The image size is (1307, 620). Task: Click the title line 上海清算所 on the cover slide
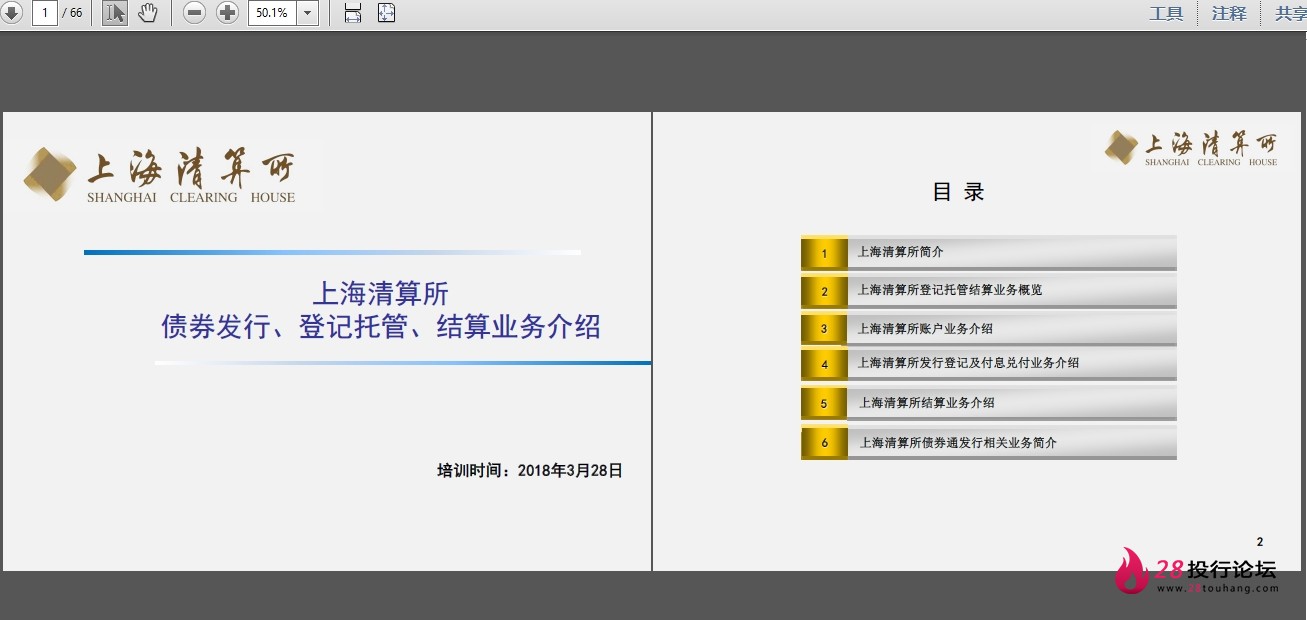[x=381, y=293]
